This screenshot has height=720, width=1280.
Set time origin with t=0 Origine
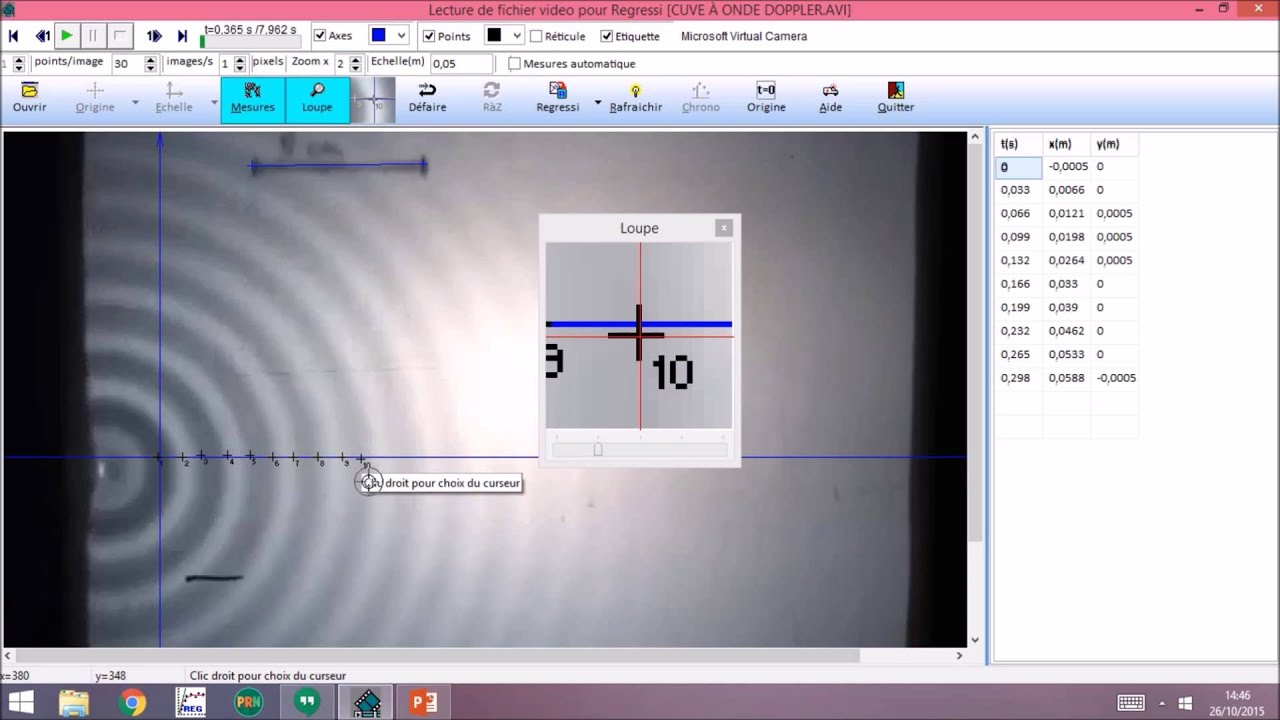[x=766, y=98]
